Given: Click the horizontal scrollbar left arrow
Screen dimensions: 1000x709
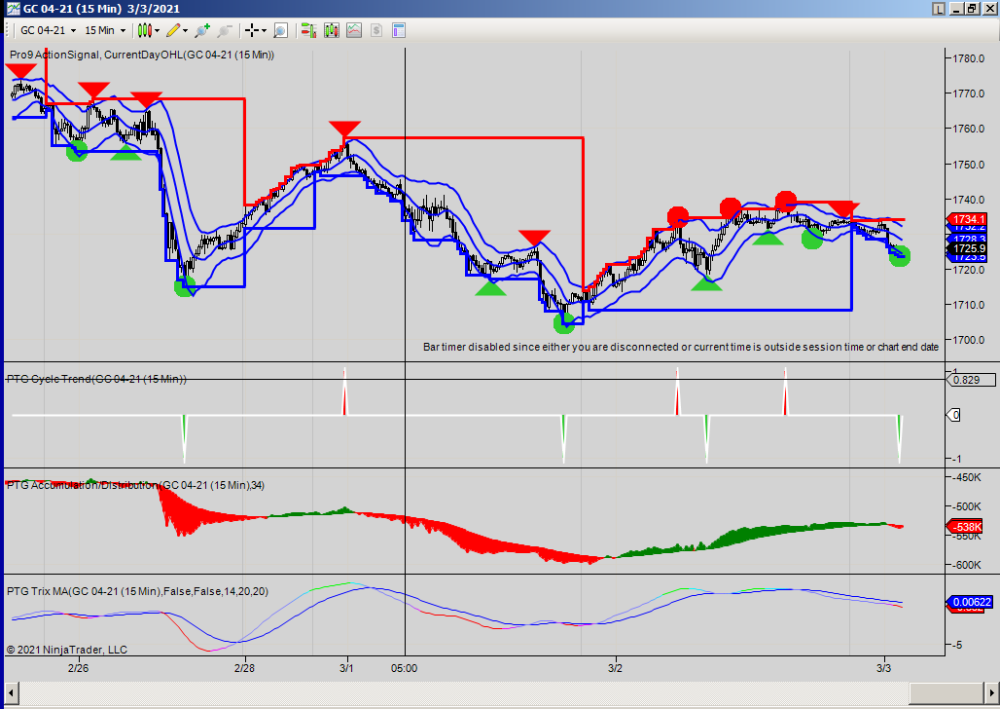Looking at the screenshot, I should pos(10,692).
